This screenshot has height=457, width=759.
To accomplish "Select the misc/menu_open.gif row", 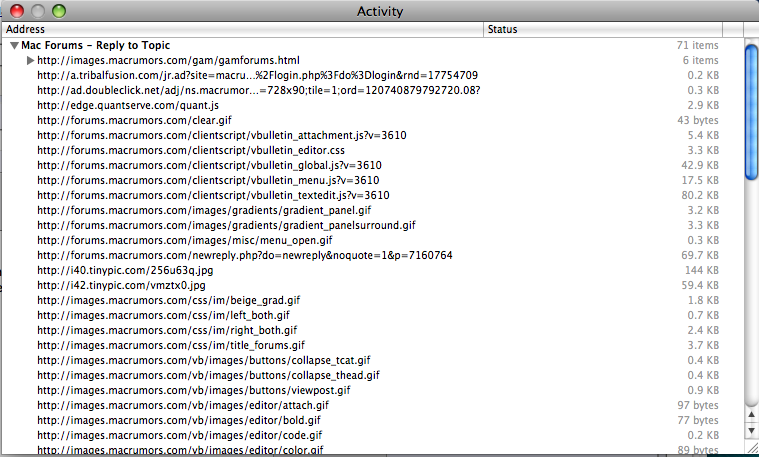I will point(373,241).
